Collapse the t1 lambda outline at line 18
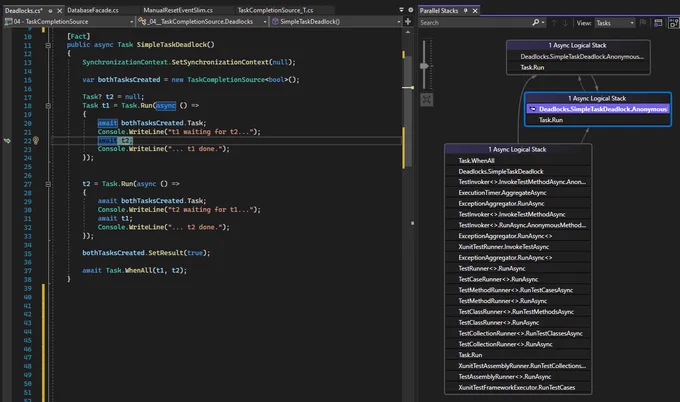Screen dimensions: 680x402 tap(48, 106)
